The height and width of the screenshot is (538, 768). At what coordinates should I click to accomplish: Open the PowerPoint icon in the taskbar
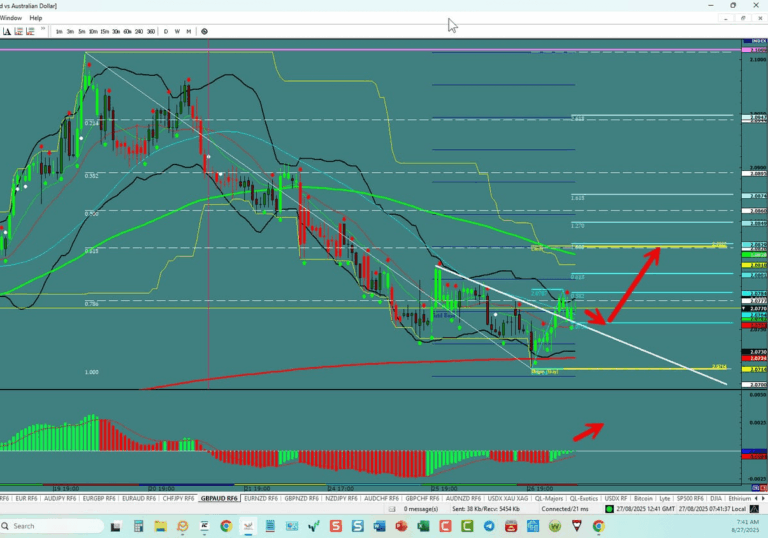tap(401, 526)
